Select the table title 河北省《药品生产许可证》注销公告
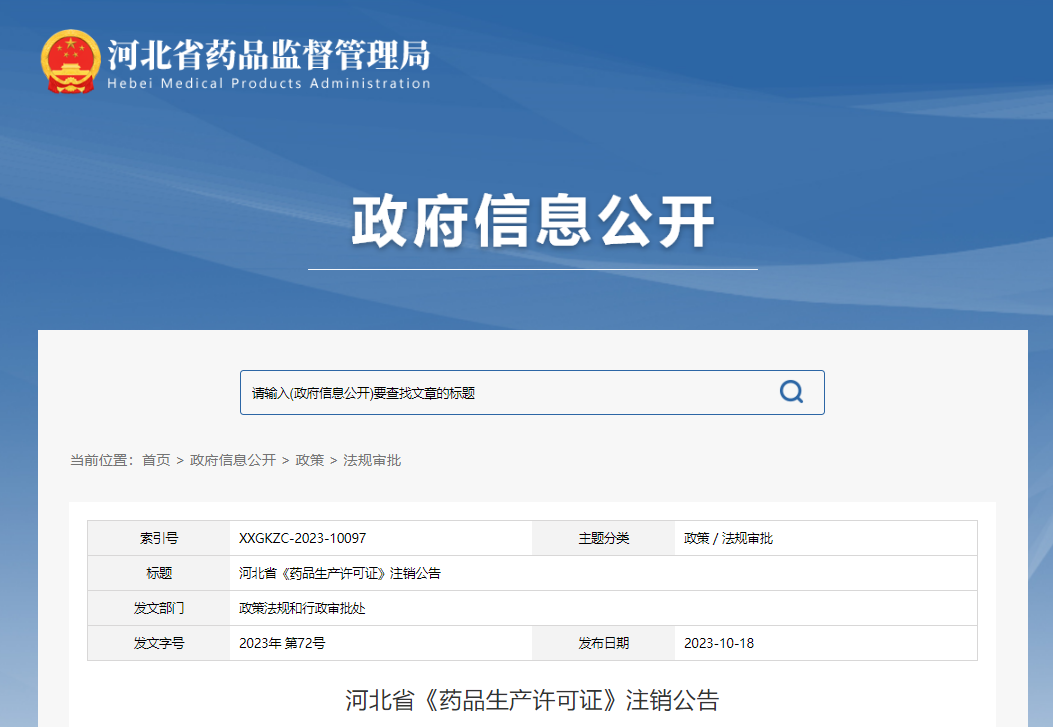The height and width of the screenshot is (727, 1053). point(340,573)
